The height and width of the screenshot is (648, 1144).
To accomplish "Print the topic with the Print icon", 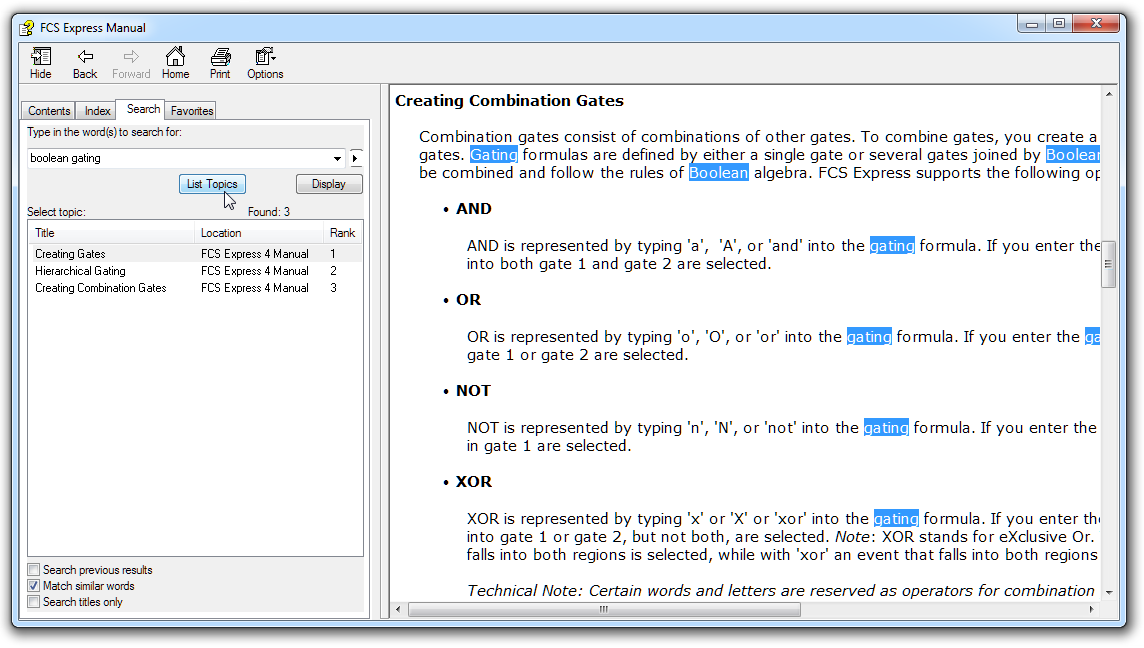I will point(220,57).
